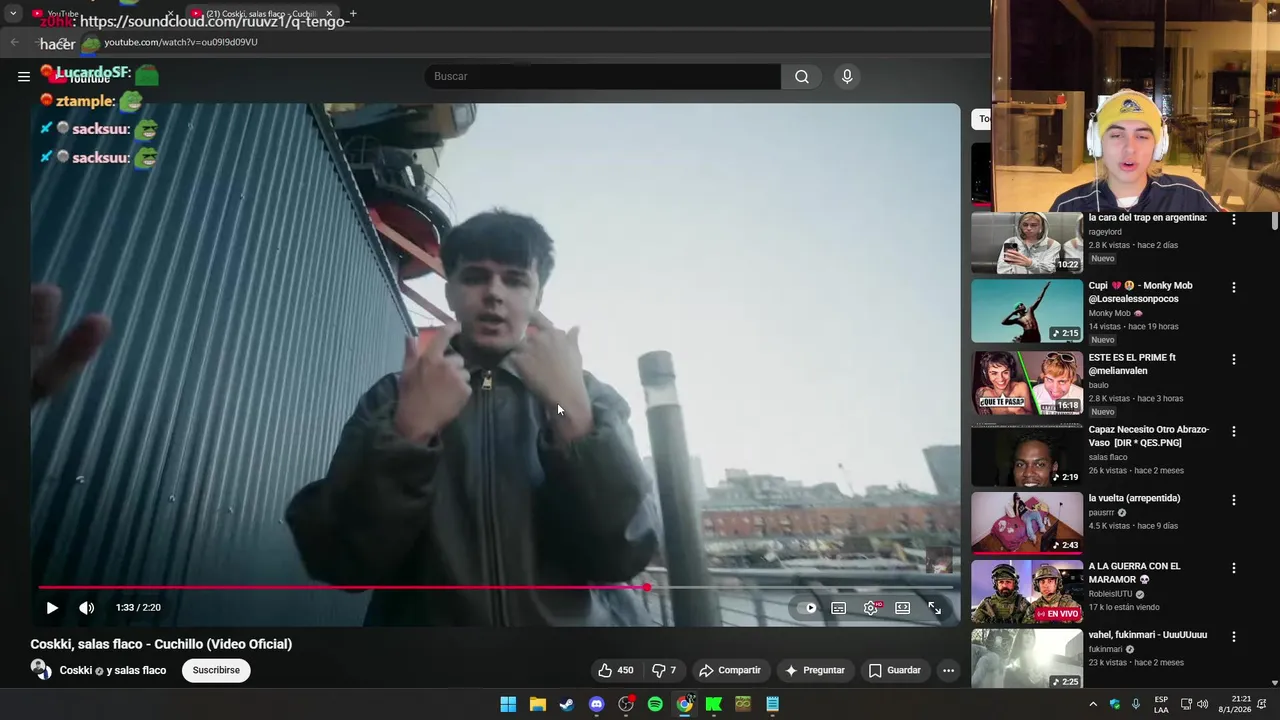Mute the video volume

(x=87, y=607)
